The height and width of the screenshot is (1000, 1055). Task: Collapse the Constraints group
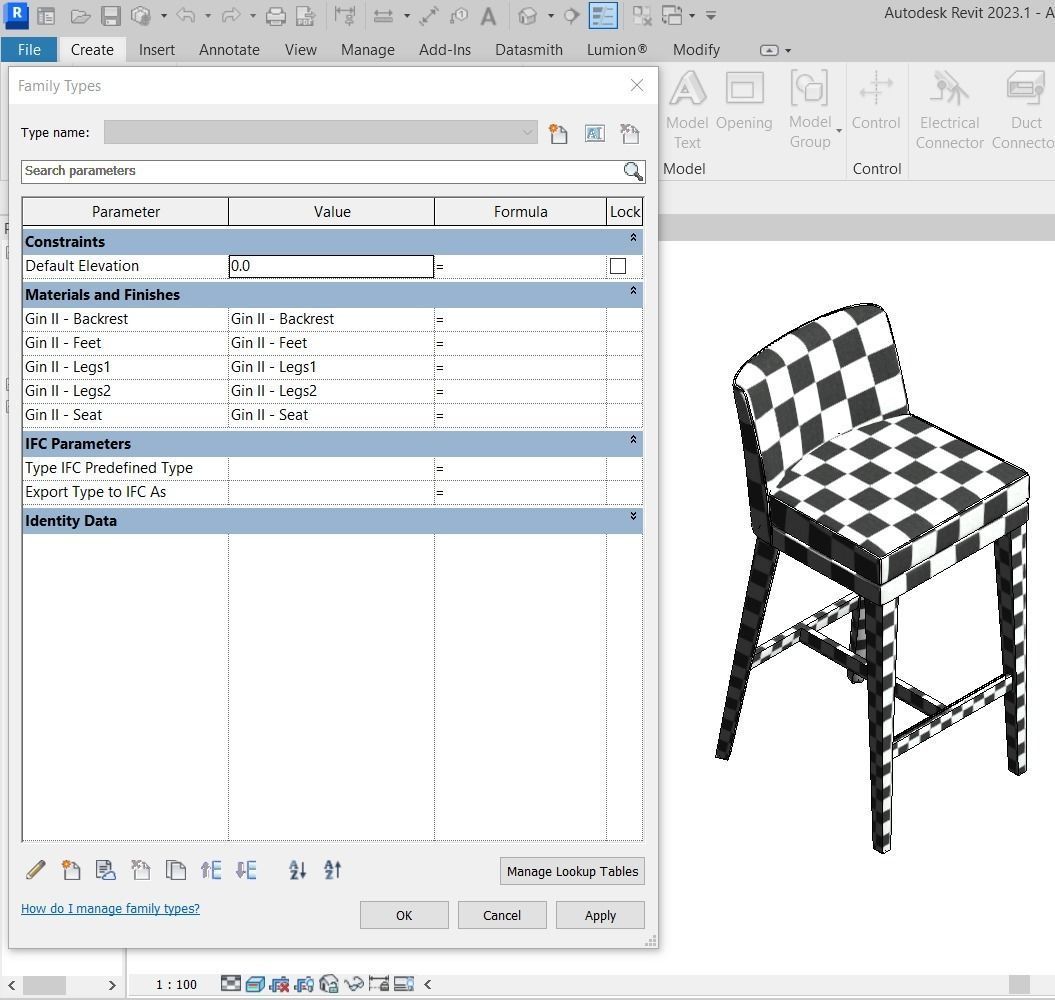coord(633,238)
